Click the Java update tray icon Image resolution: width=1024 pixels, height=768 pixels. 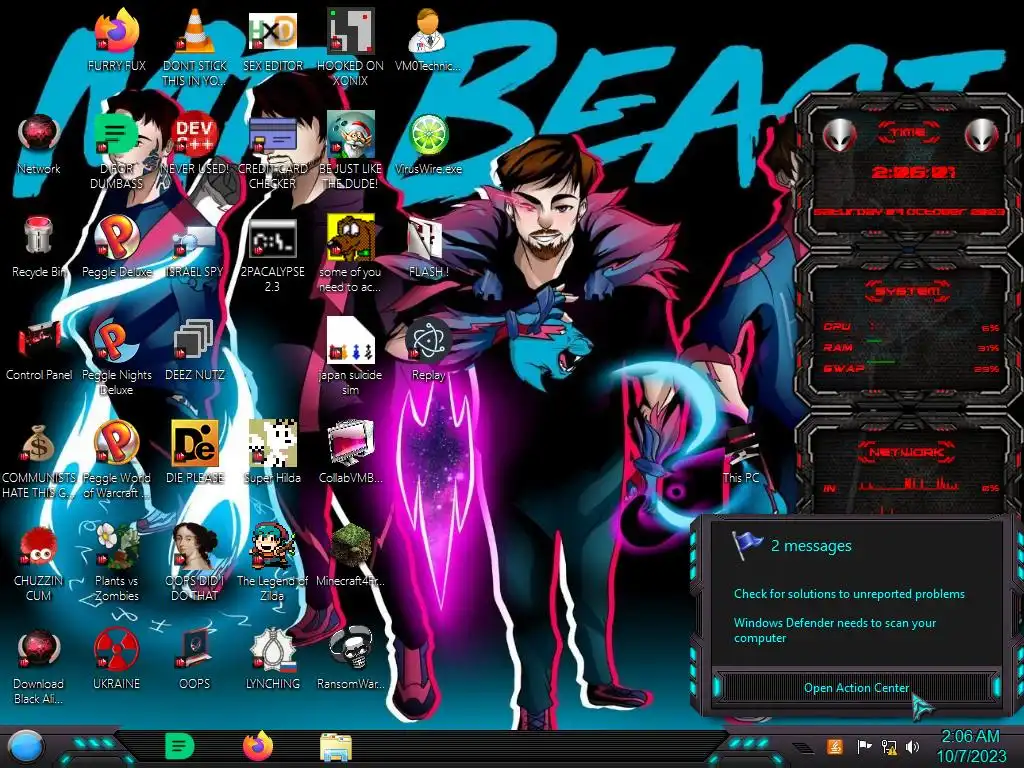pyautogui.click(x=835, y=746)
